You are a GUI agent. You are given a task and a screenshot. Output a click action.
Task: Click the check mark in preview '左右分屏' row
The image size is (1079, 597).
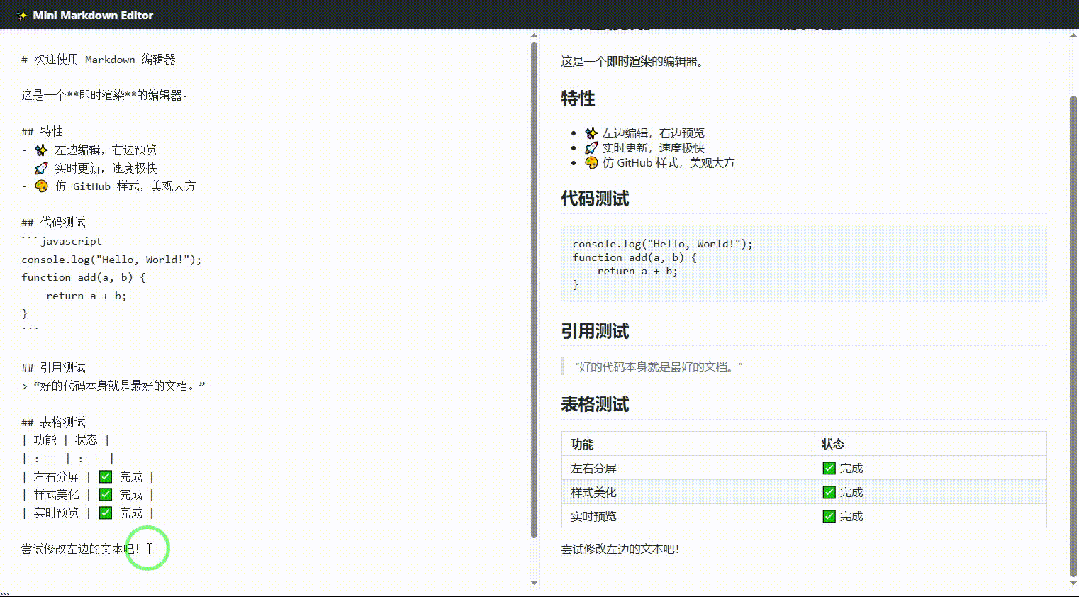[x=829, y=468]
